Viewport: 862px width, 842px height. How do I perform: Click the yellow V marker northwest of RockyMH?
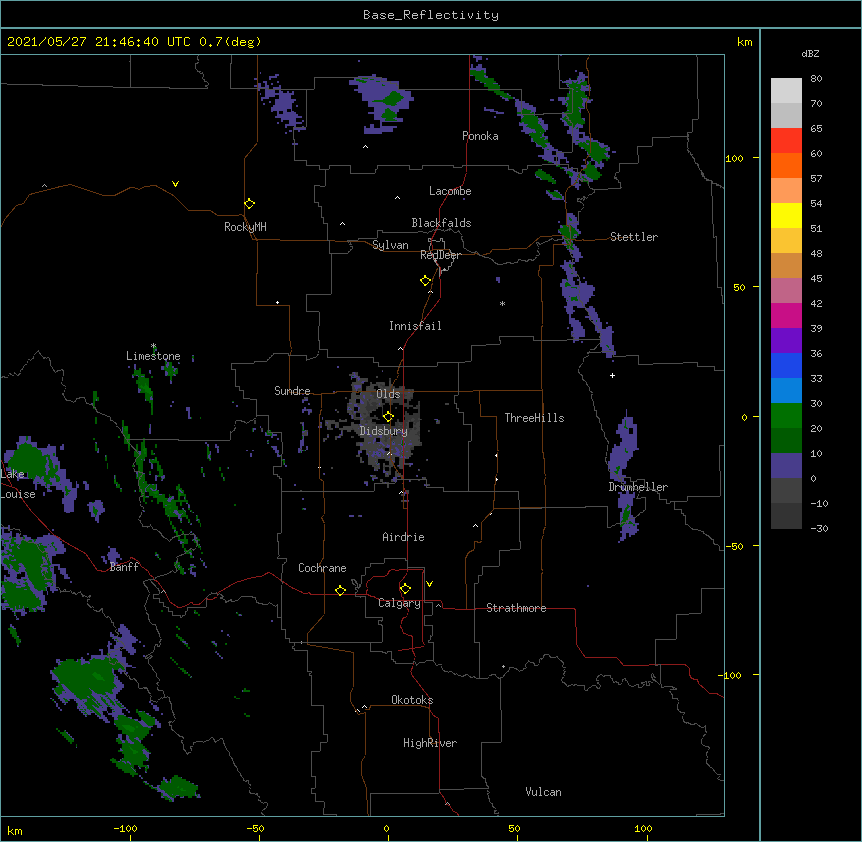pos(175,184)
